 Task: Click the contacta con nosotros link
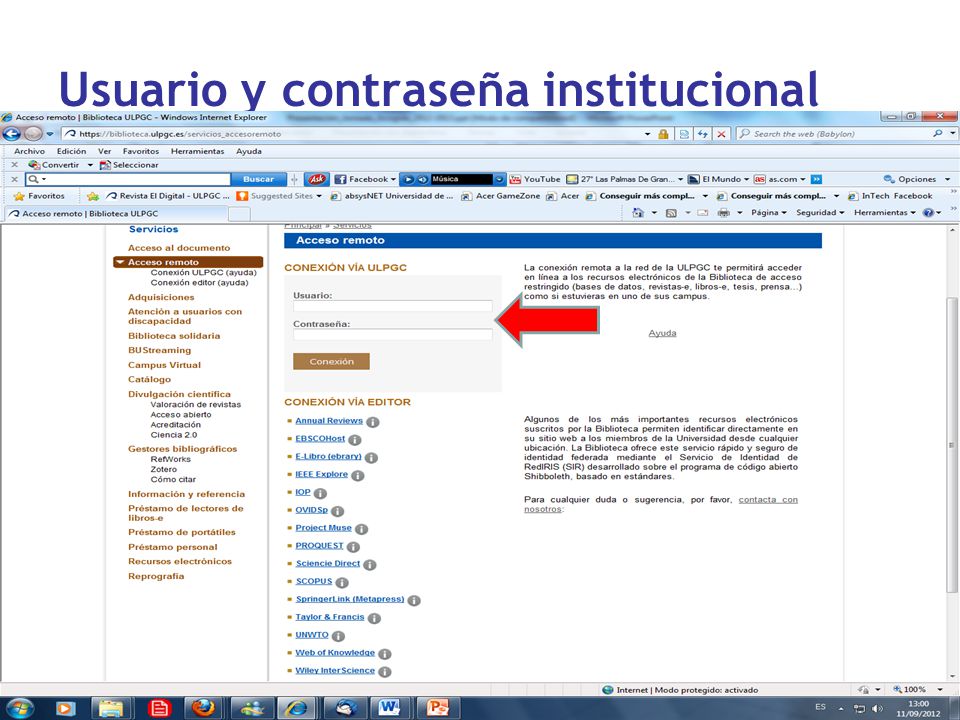661,504
